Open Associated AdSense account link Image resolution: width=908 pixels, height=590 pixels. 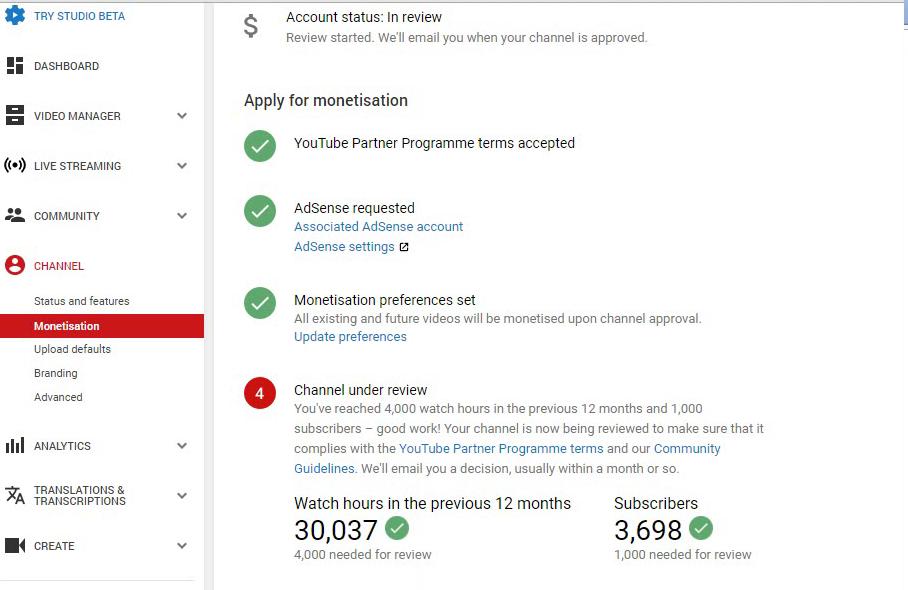(x=379, y=226)
